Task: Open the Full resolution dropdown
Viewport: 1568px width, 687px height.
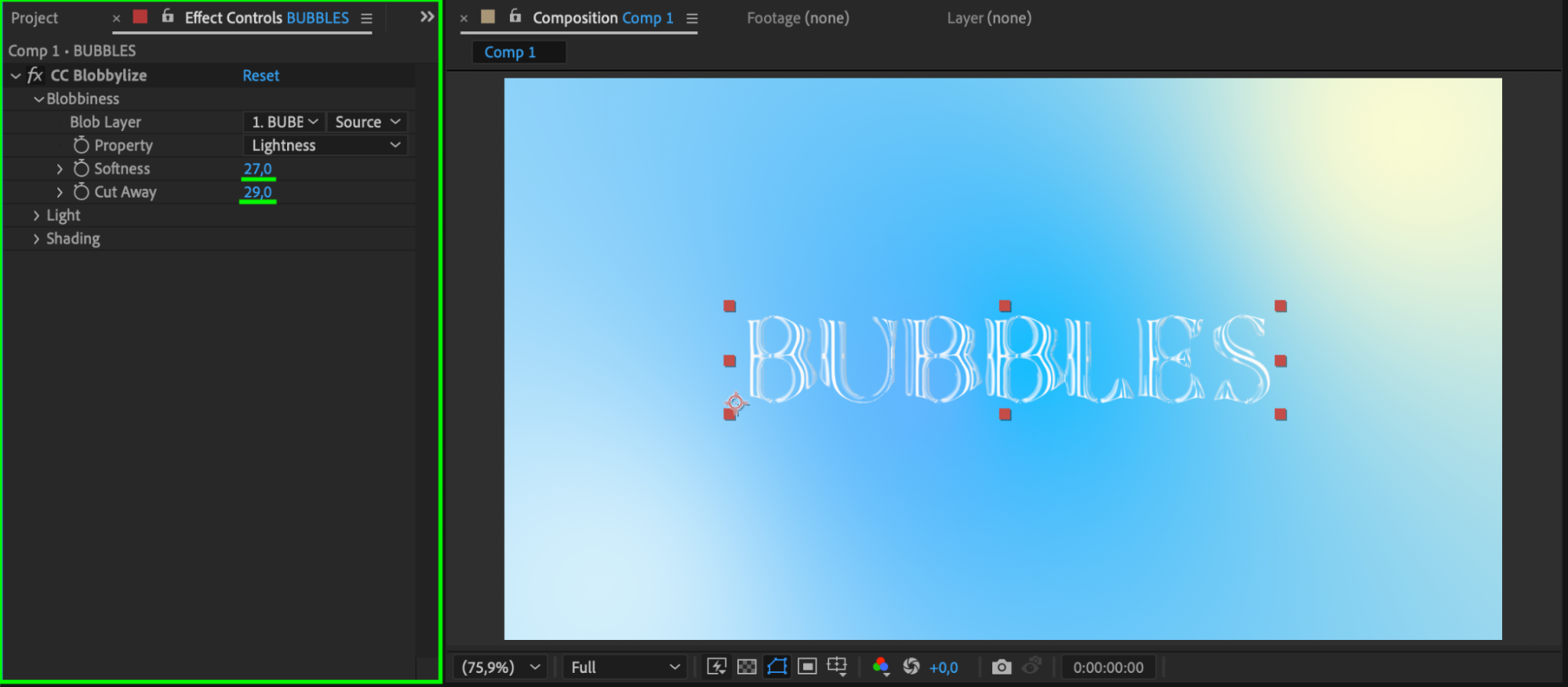Action: (624, 667)
